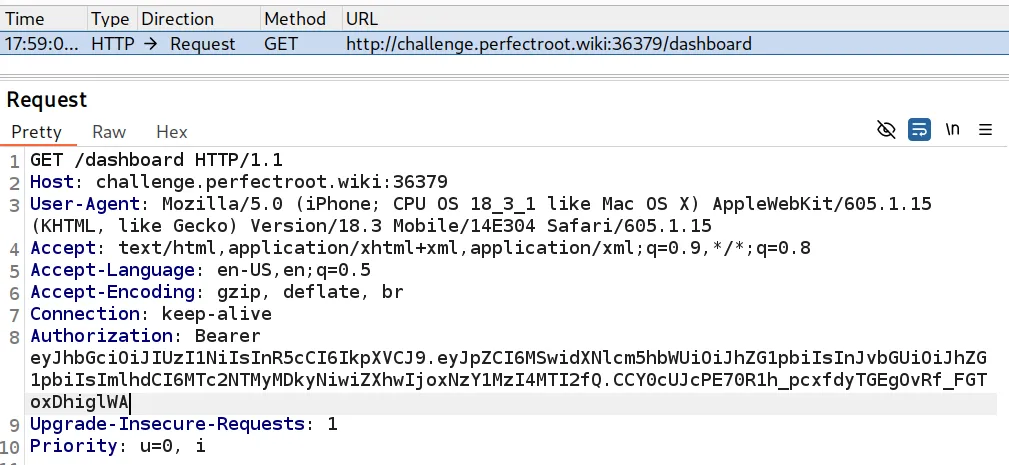The width and height of the screenshot is (1009, 465).
Task: Click in the Upgrade-Insecure-Requests header line
Action: tap(183, 424)
